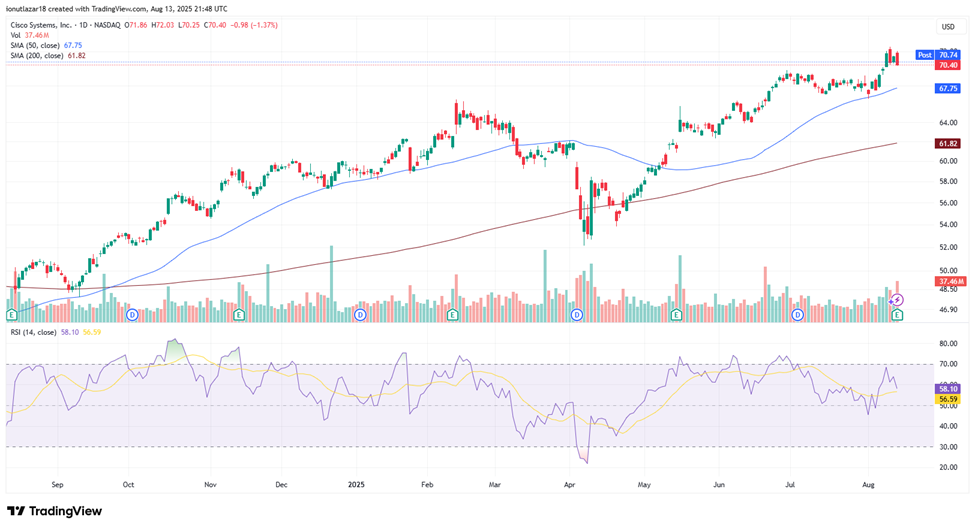Click the purple lightning bolt icon
The image size is (975, 529).
coord(897,299)
